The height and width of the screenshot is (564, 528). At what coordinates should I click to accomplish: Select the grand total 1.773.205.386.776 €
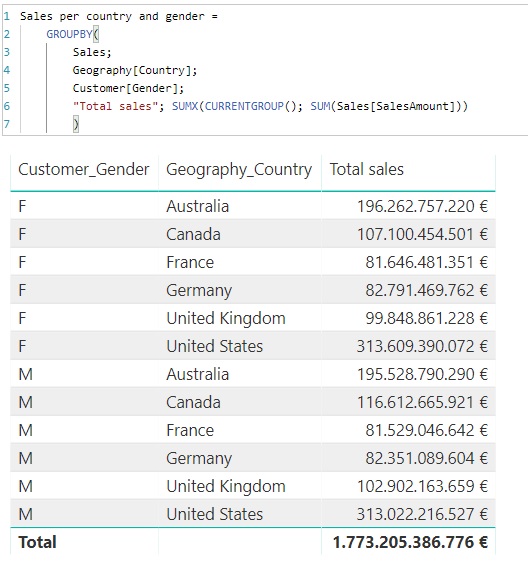coord(410,542)
